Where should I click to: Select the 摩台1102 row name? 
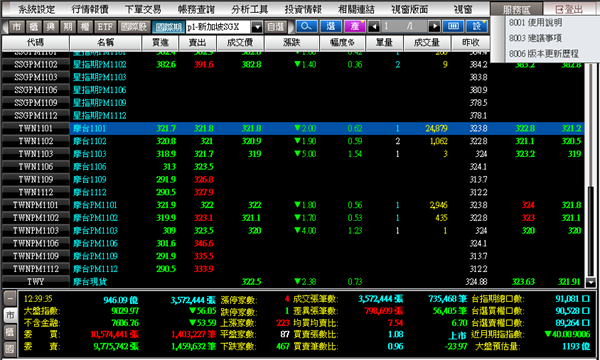pos(90,141)
